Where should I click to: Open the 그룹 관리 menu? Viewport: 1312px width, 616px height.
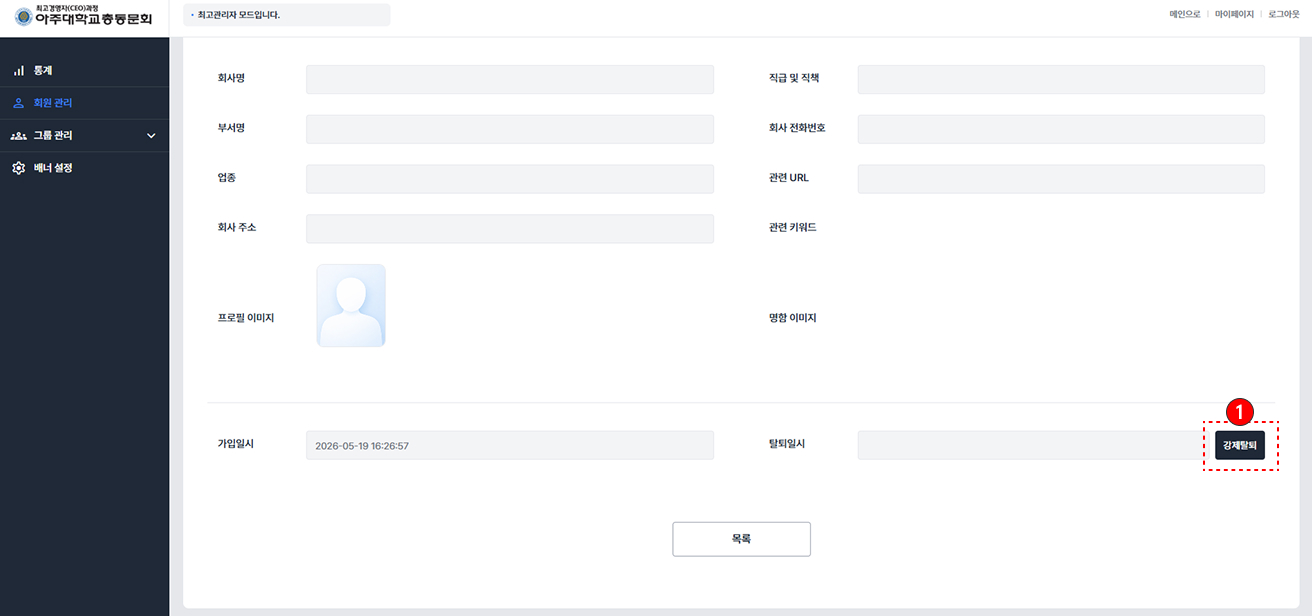pyautogui.click(x=85, y=135)
